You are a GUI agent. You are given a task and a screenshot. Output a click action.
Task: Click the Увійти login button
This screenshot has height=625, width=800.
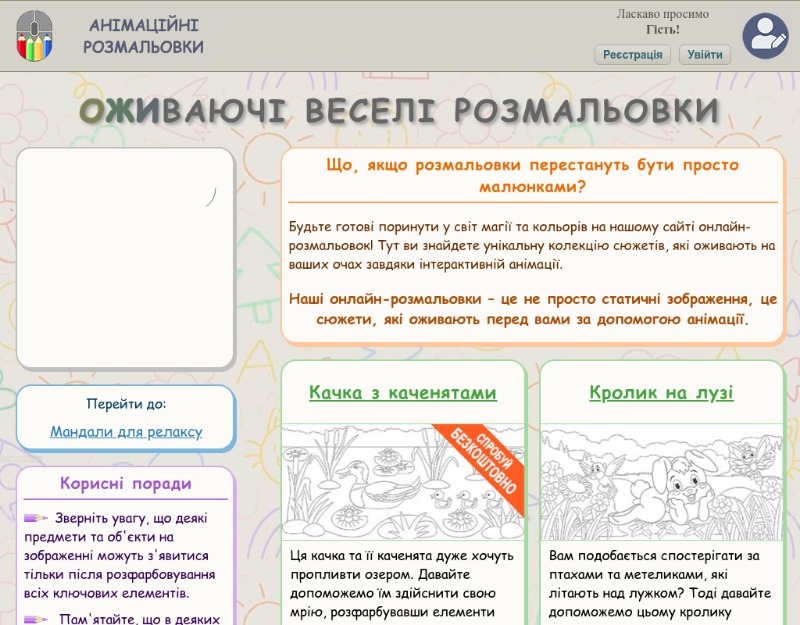705,55
